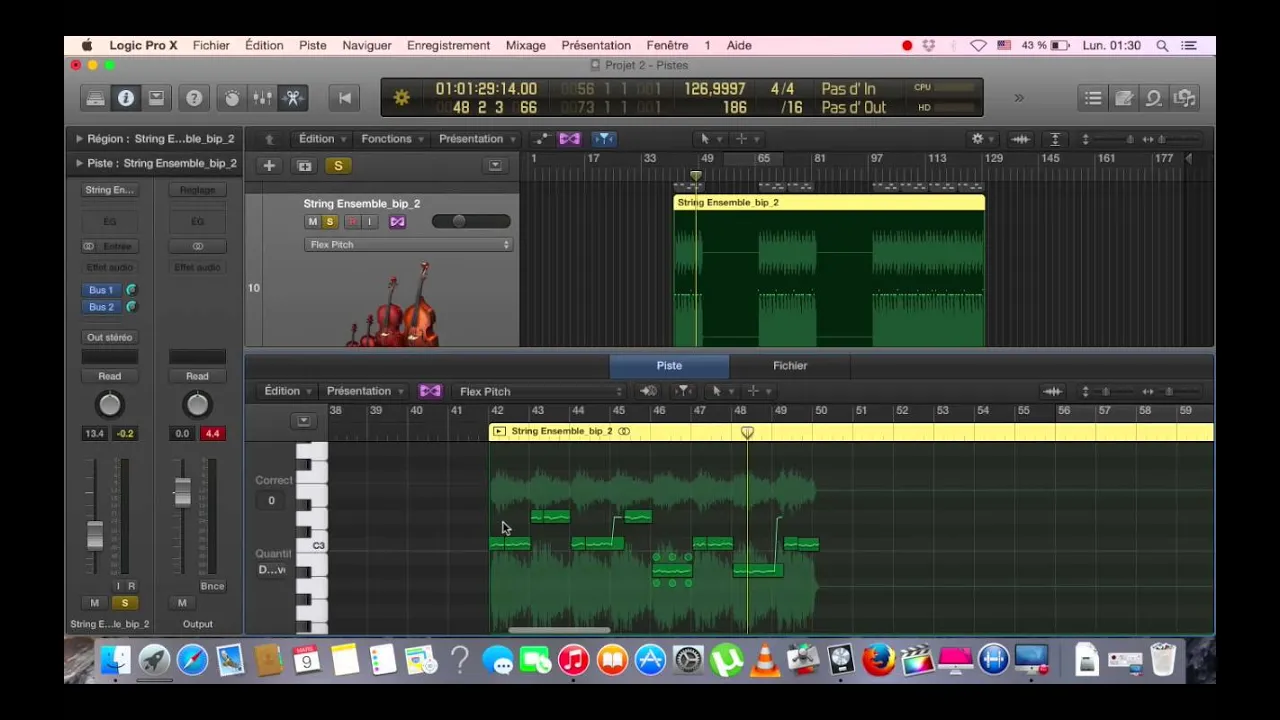Click the editor waveform zoom button
This screenshot has height=720, width=1280.
[x=1052, y=391]
